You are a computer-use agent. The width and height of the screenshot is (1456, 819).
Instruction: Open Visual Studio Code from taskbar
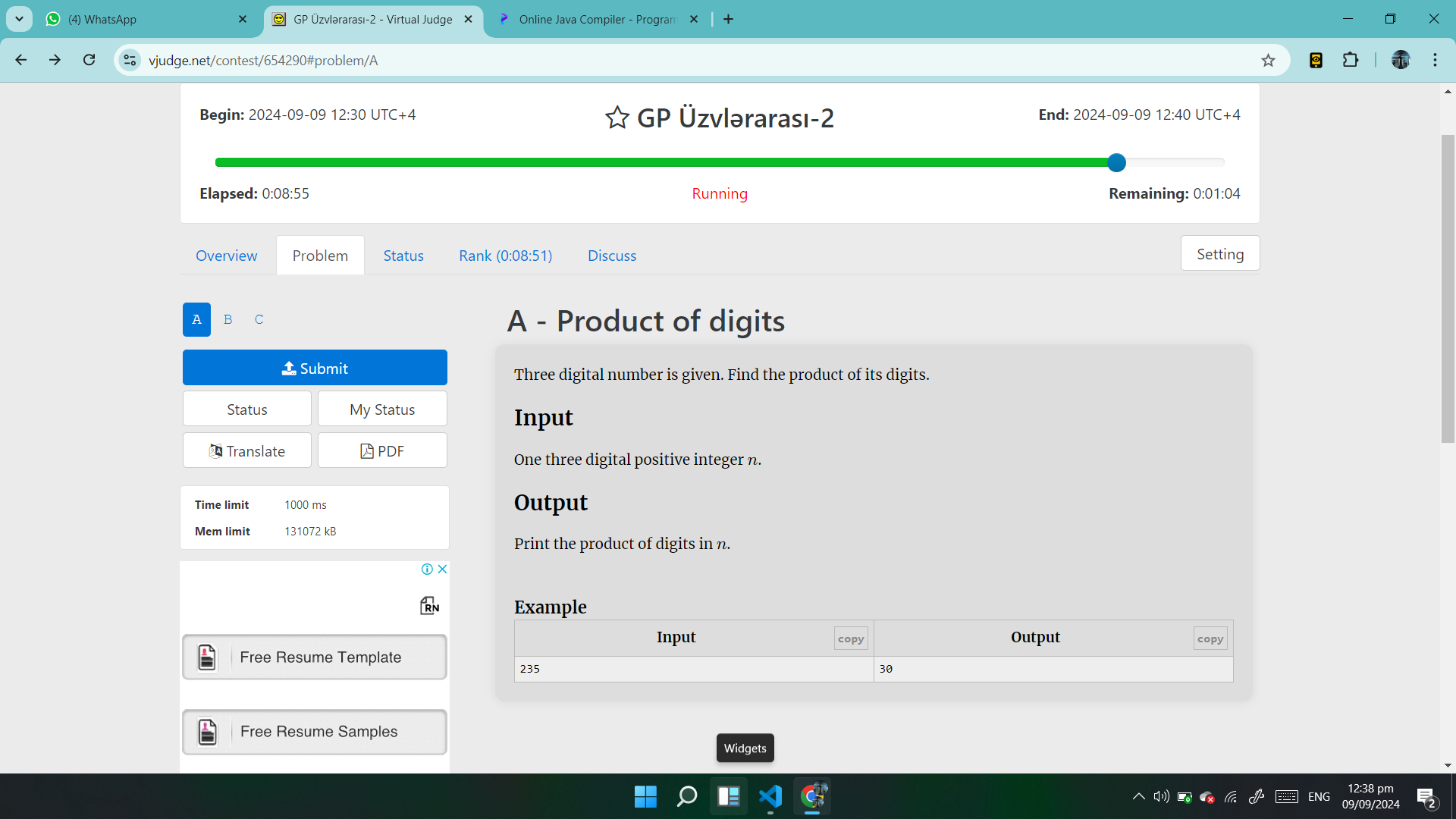click(x=770, y=796)
